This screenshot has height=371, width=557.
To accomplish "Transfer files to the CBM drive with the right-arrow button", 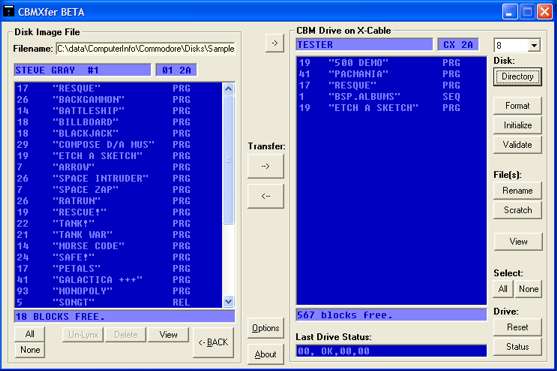I will (265, 166).
